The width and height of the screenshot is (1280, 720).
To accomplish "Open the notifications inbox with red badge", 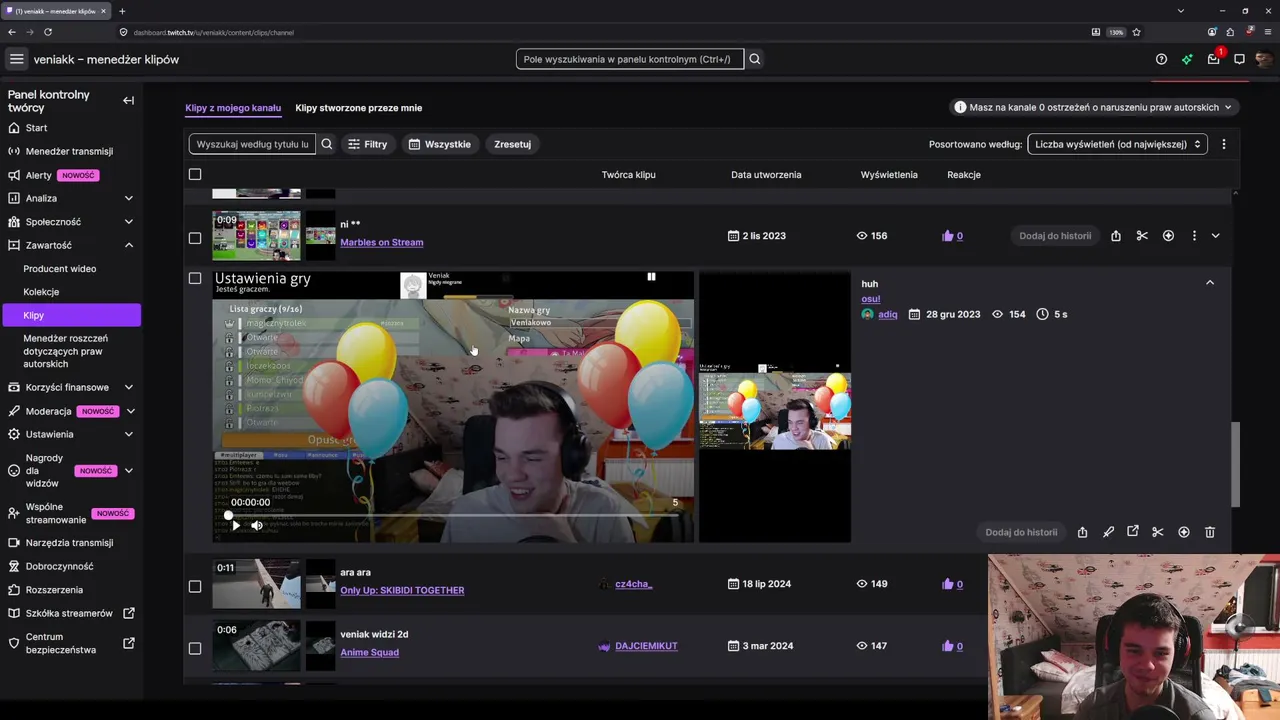I will tap(1214, 58).
